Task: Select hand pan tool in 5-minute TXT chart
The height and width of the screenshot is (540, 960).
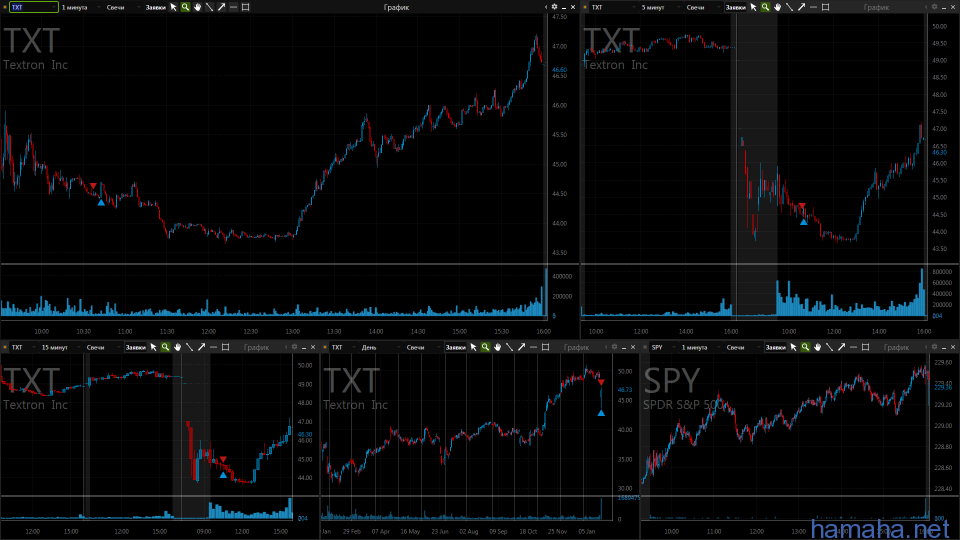Action: 778,7
